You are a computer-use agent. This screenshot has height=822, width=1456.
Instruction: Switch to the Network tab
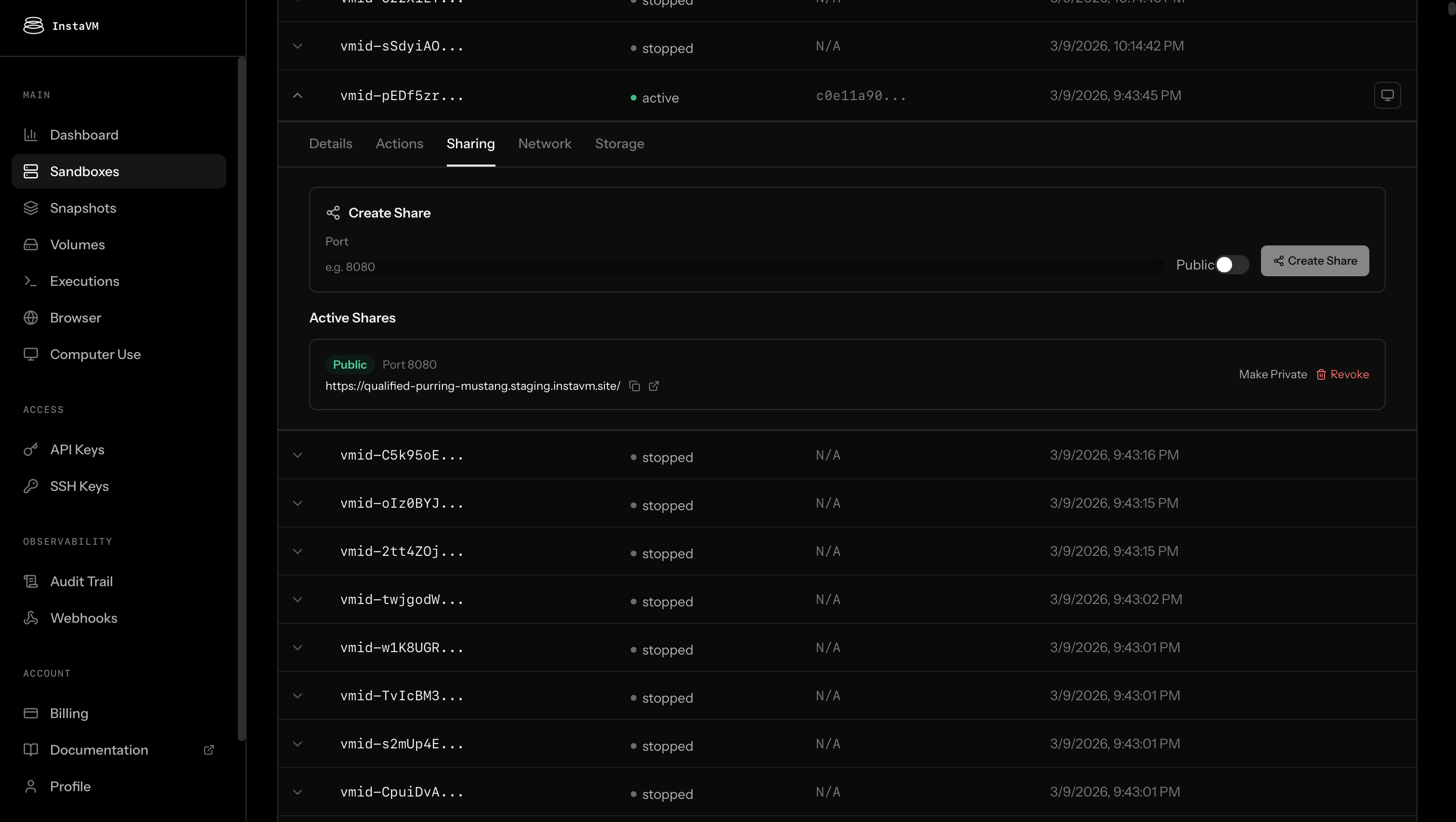[544, 143]
